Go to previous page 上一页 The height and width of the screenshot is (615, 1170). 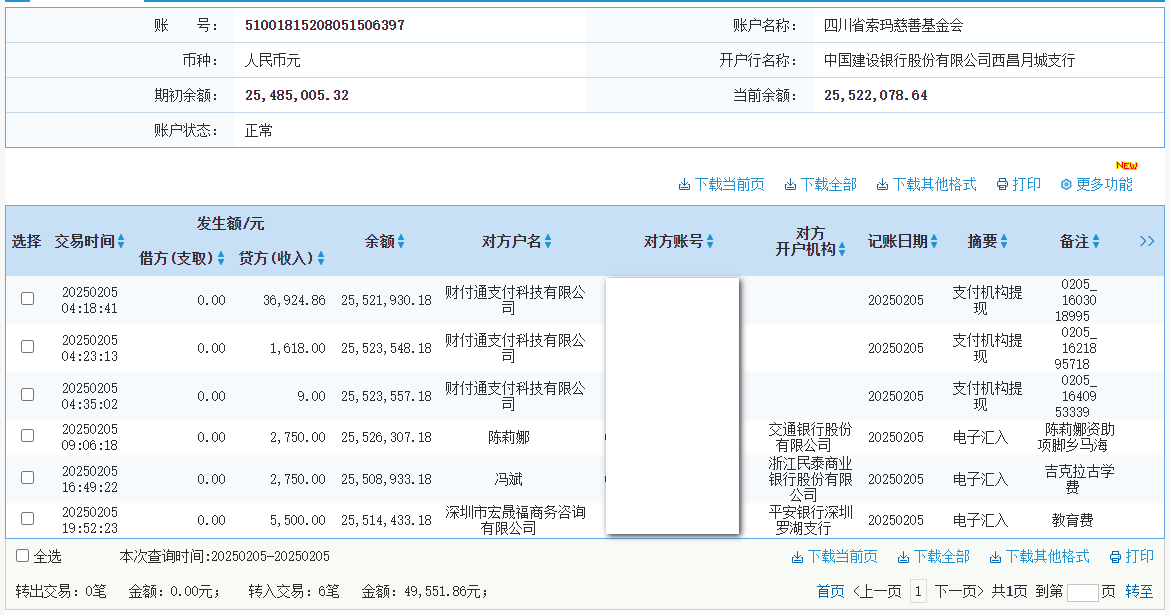[877, 592]
